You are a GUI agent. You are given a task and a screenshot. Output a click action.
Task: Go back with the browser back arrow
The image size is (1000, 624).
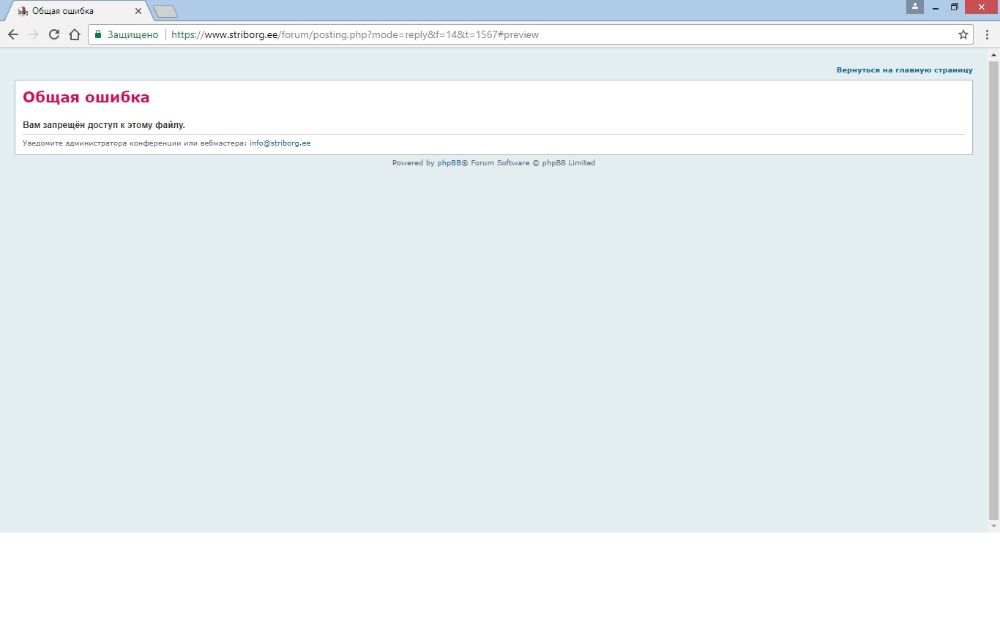tap(13, 34)
